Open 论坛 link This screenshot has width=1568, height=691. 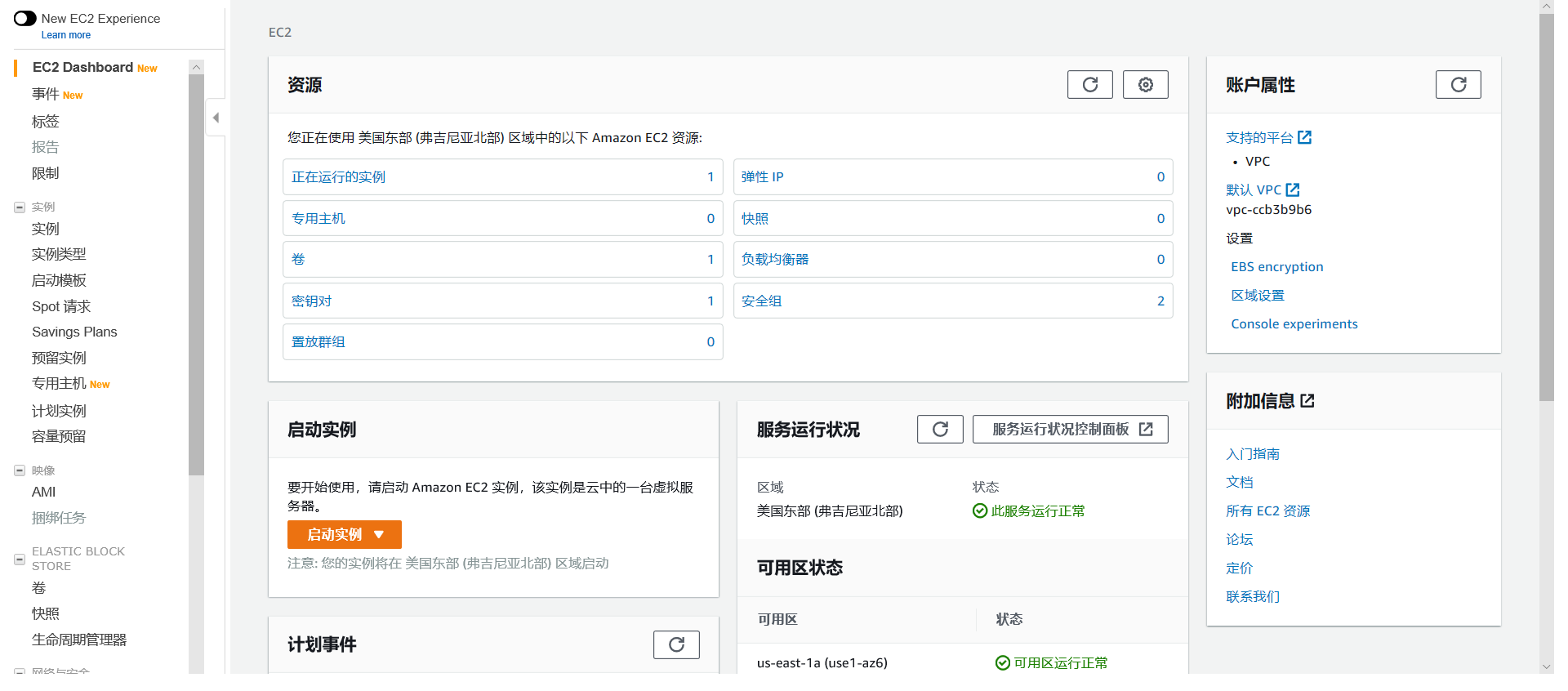pyautogui.click(x=1240, y=540)
